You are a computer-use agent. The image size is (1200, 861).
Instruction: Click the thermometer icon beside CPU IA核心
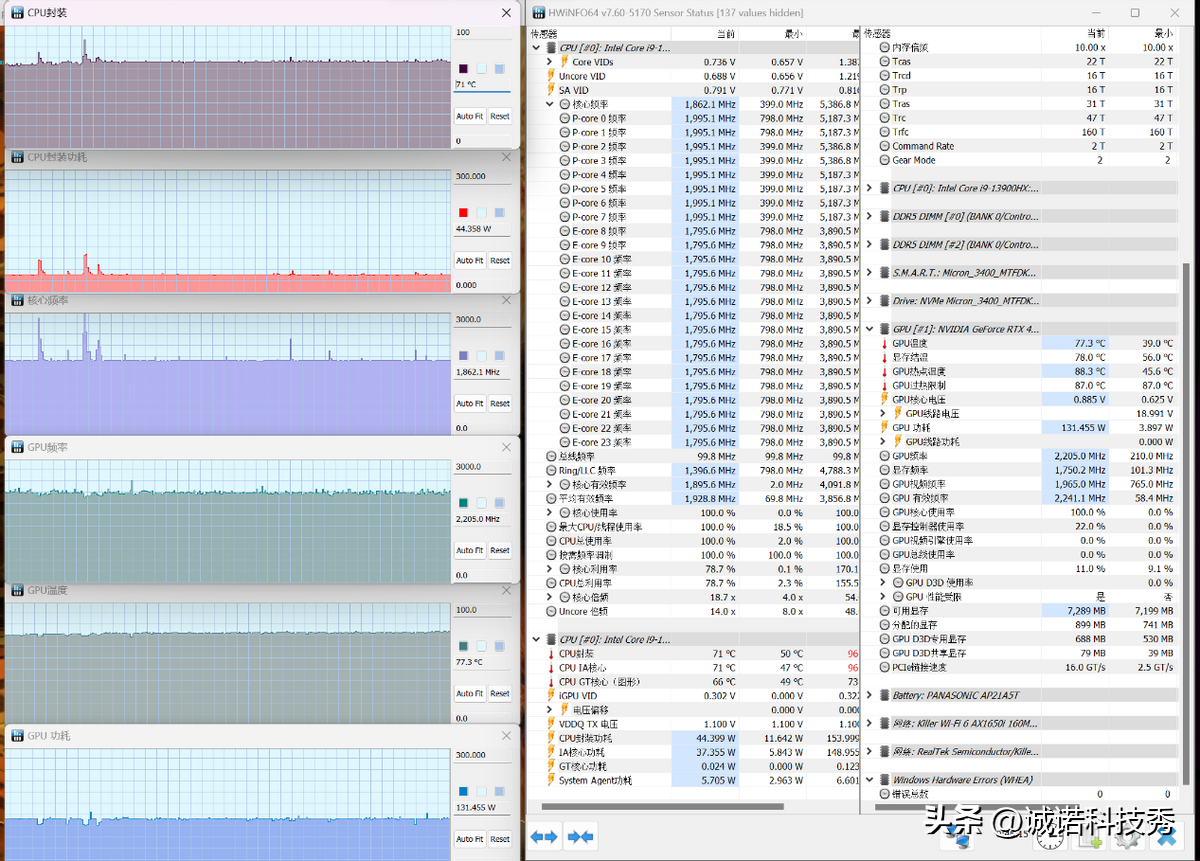point(550,667)
